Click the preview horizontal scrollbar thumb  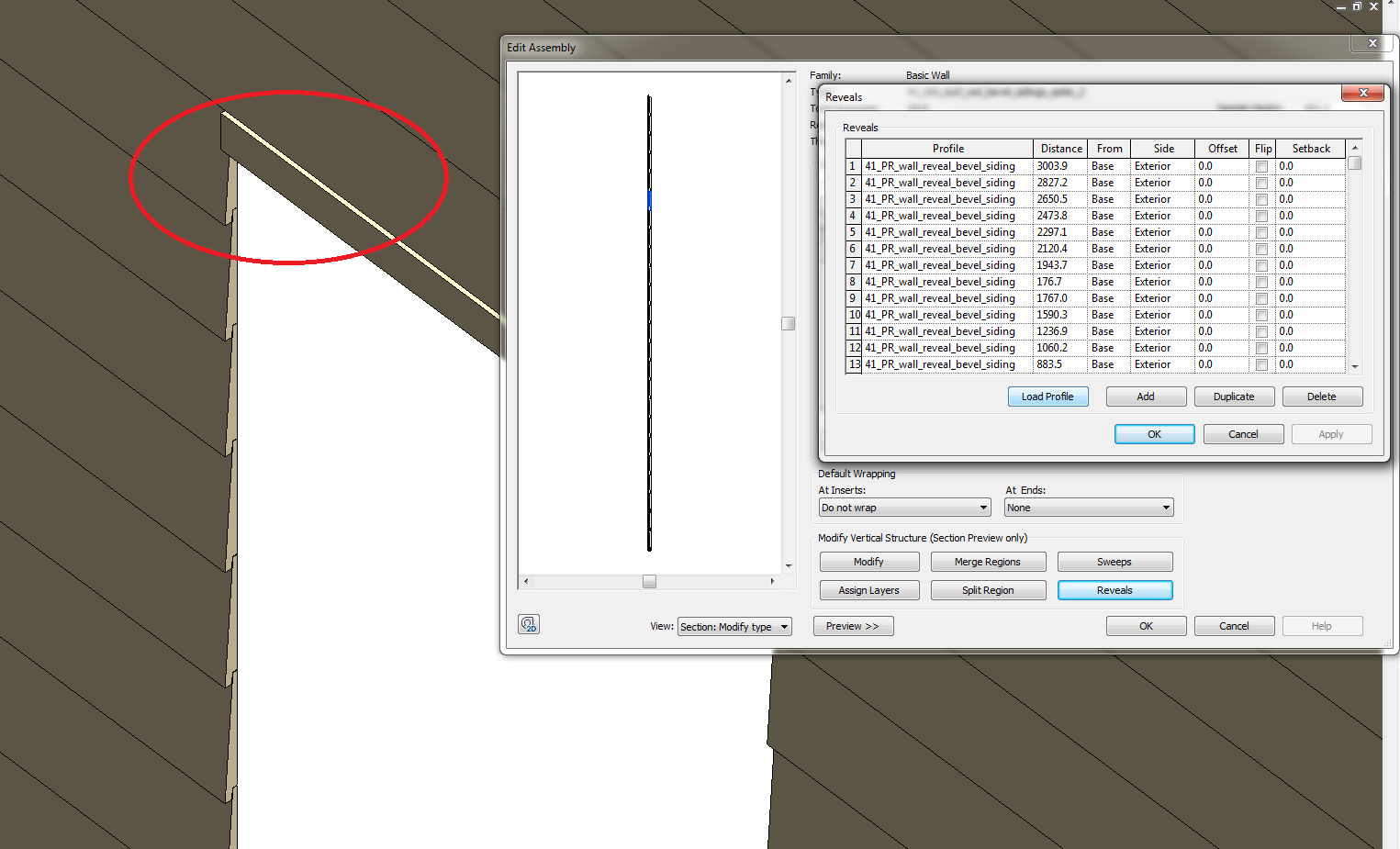coord(649,581)
